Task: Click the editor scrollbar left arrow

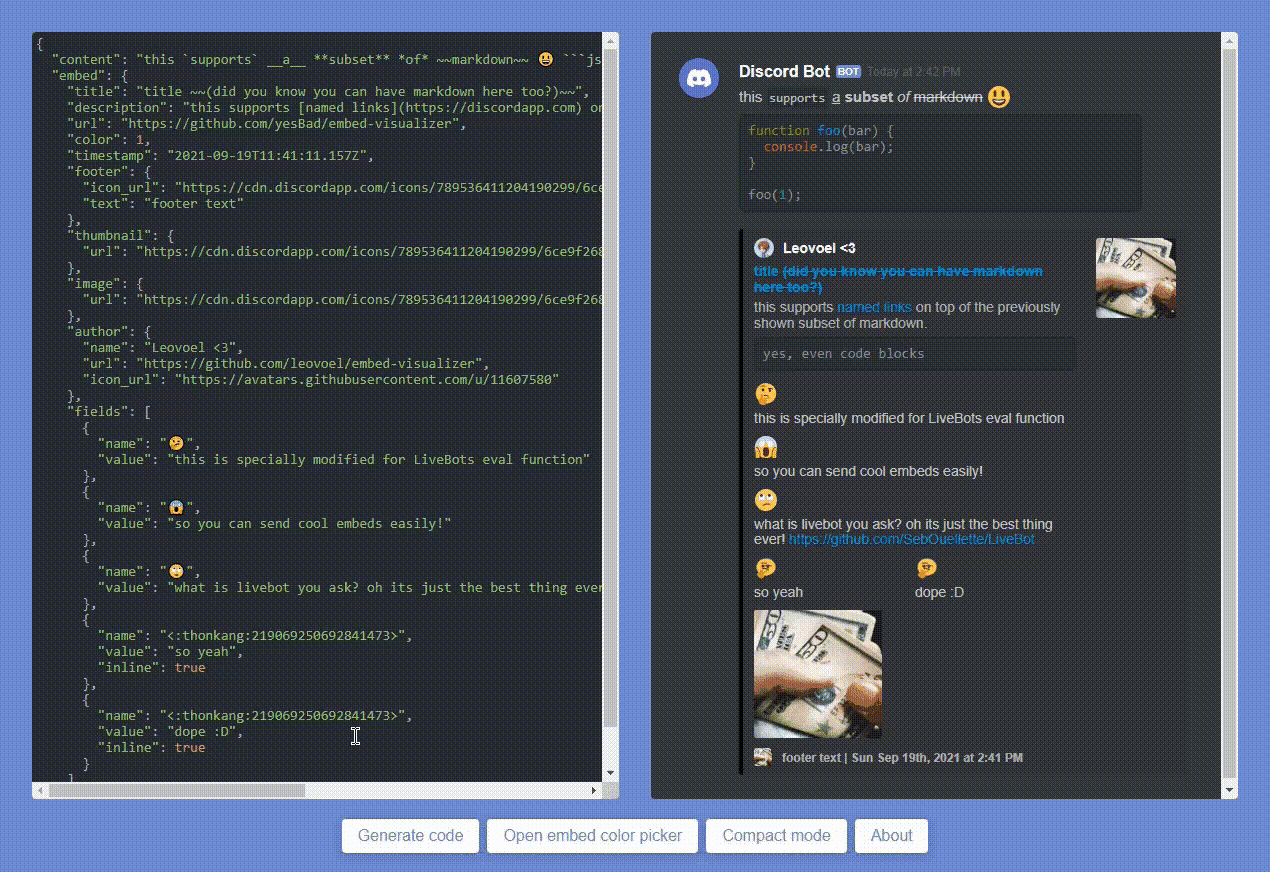Action: (40, 790)
